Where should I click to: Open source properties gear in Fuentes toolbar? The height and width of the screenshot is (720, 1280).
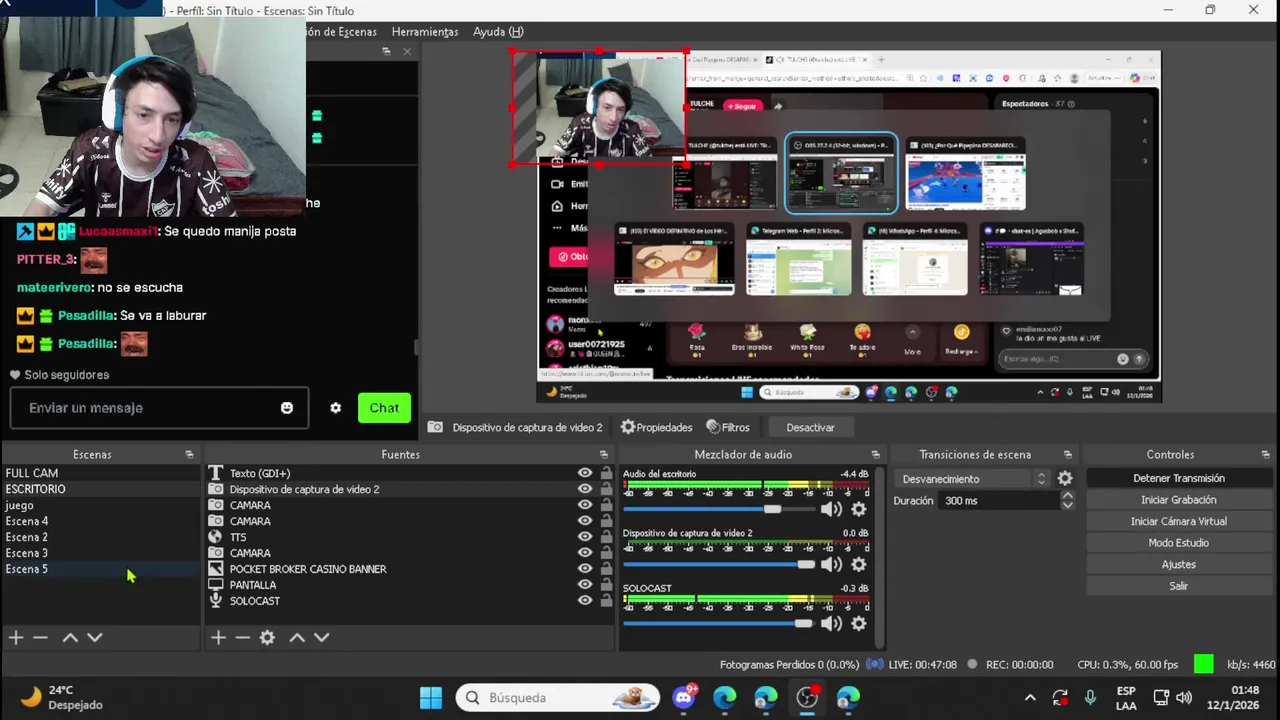(267, 637)
